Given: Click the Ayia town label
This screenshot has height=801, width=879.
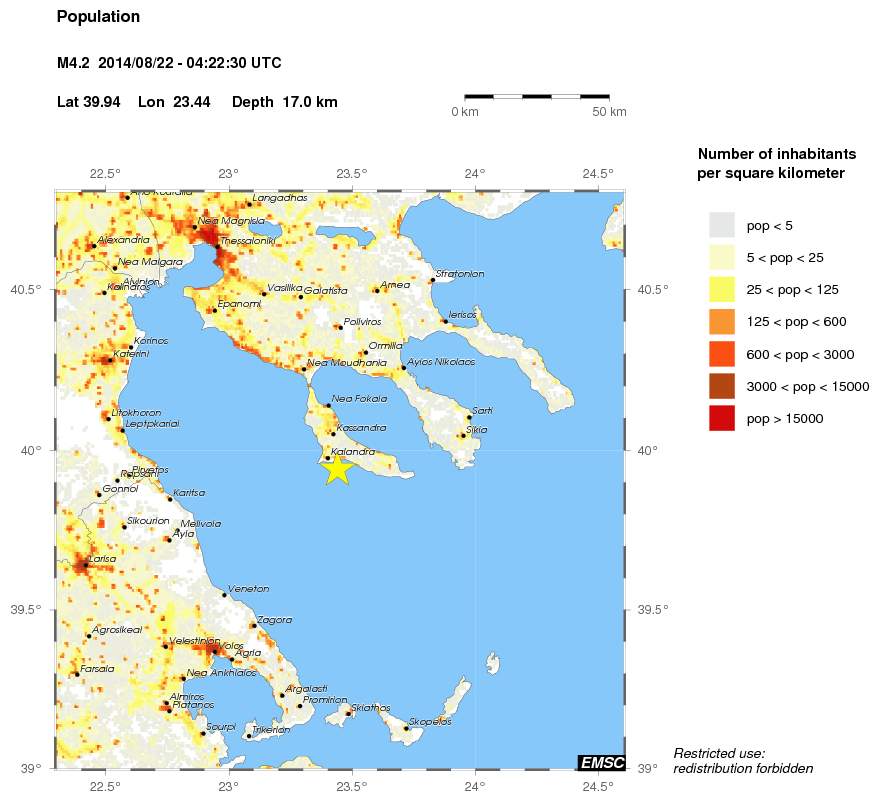Looking at the screenshot, I should pyautogui.click(x=183, y=534).
